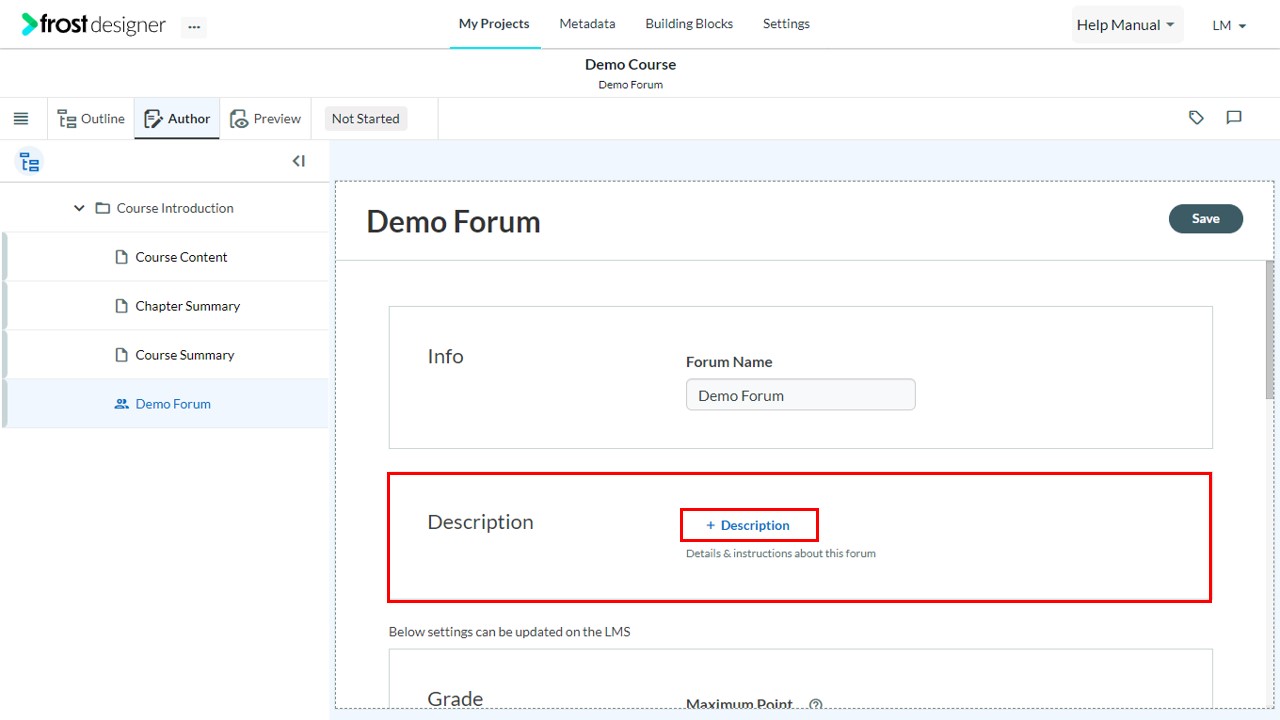Screen dimensions: 1280x720
Task: Switch to Outline view
Action: [x=91, y=118]
